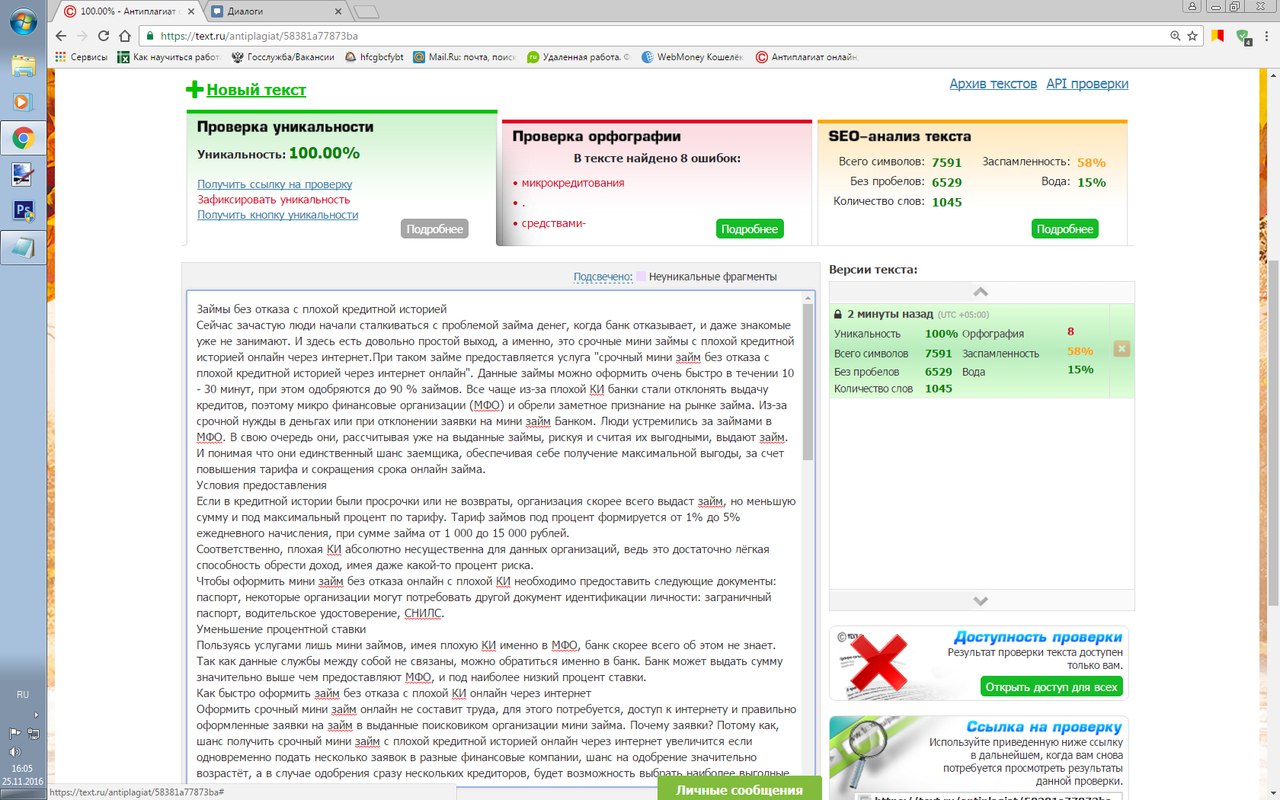This screenshot has width=1280, height=800.
Task: Click the Новый текст link
Action: 256,90
